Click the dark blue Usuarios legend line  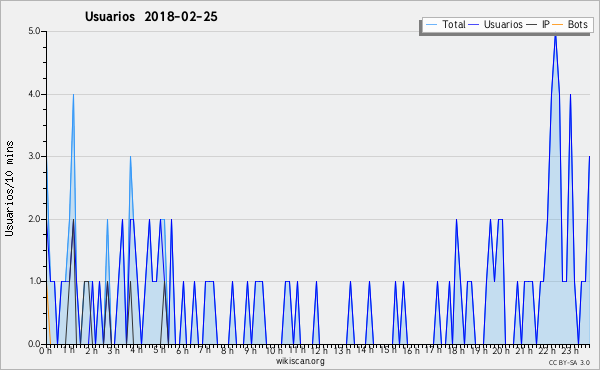coord(474,25)
